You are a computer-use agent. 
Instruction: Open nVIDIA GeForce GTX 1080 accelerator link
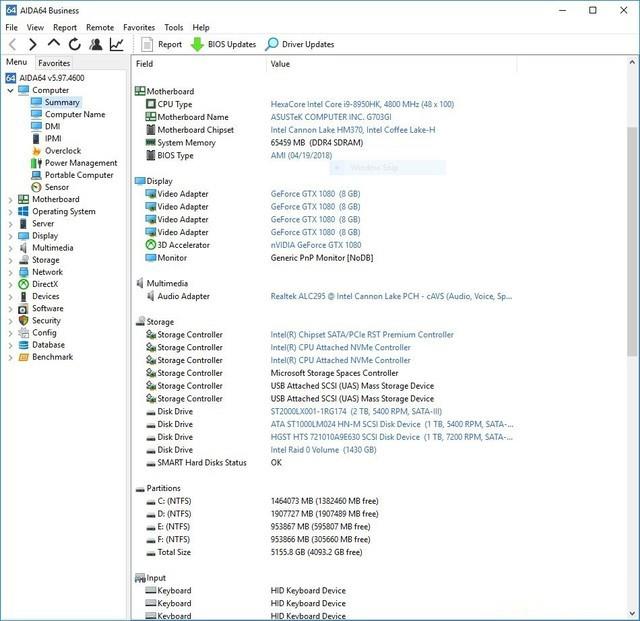click(x=316, y=245)
